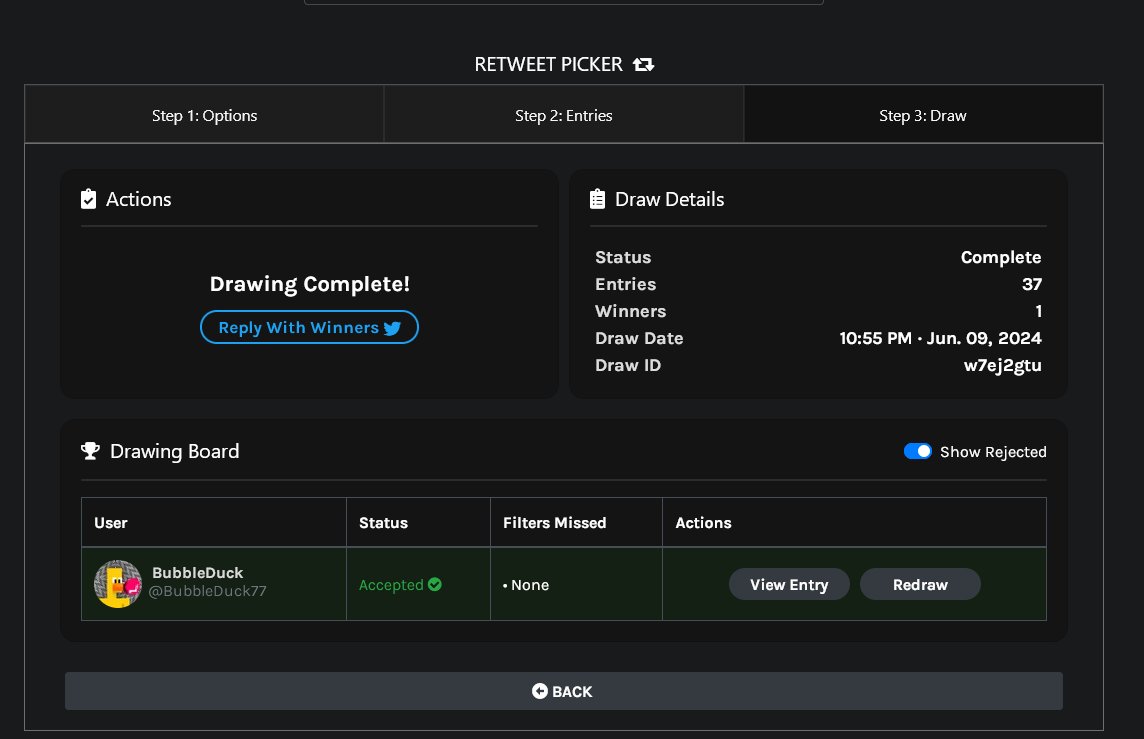Click the Reply With Winners button
The height and width of the screenshot is (739, 1144).
click(x=309, y=327)
